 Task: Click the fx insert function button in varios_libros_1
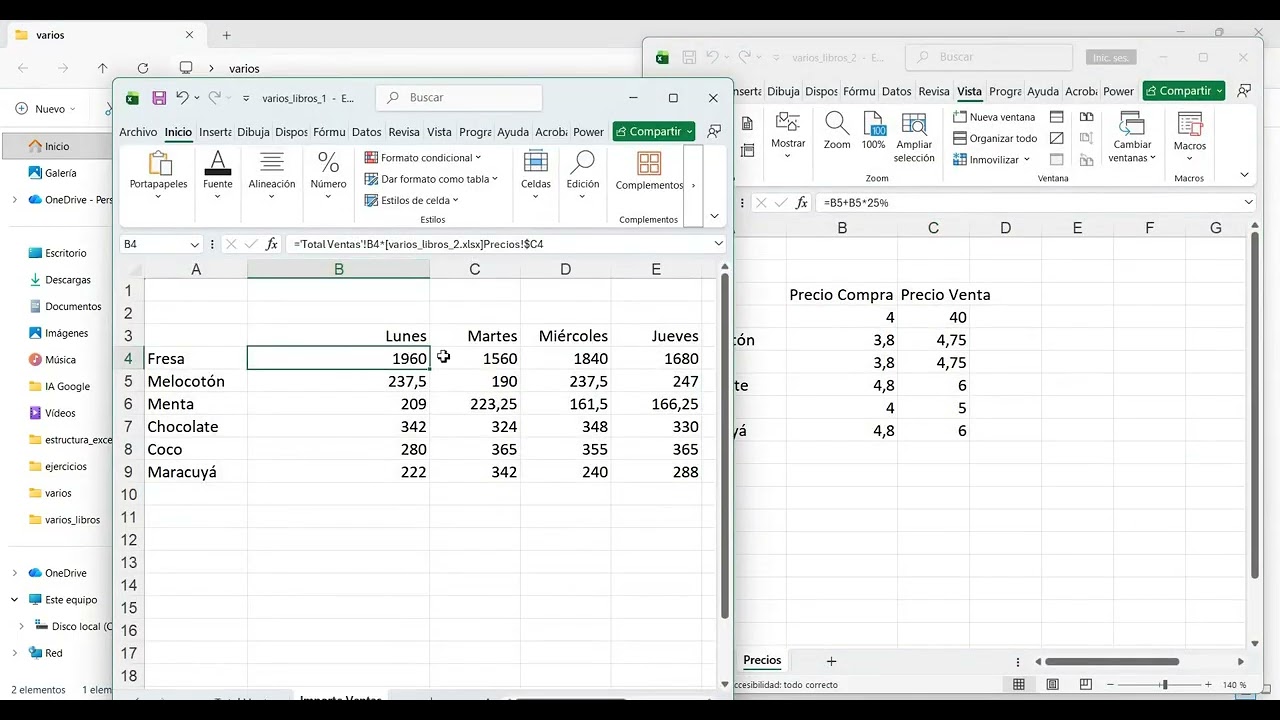272,244
